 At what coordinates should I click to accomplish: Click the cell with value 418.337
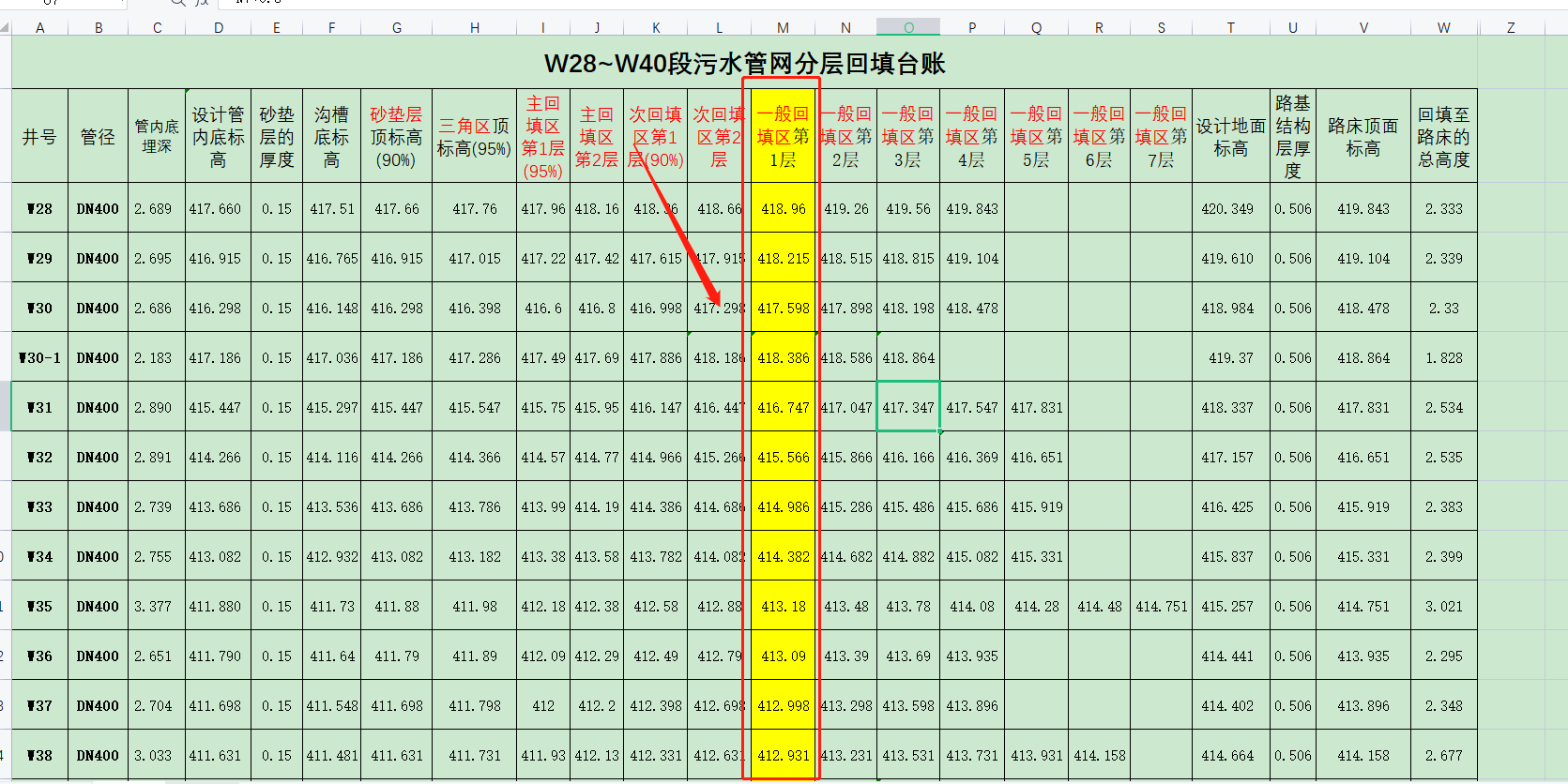point(1230,407)
